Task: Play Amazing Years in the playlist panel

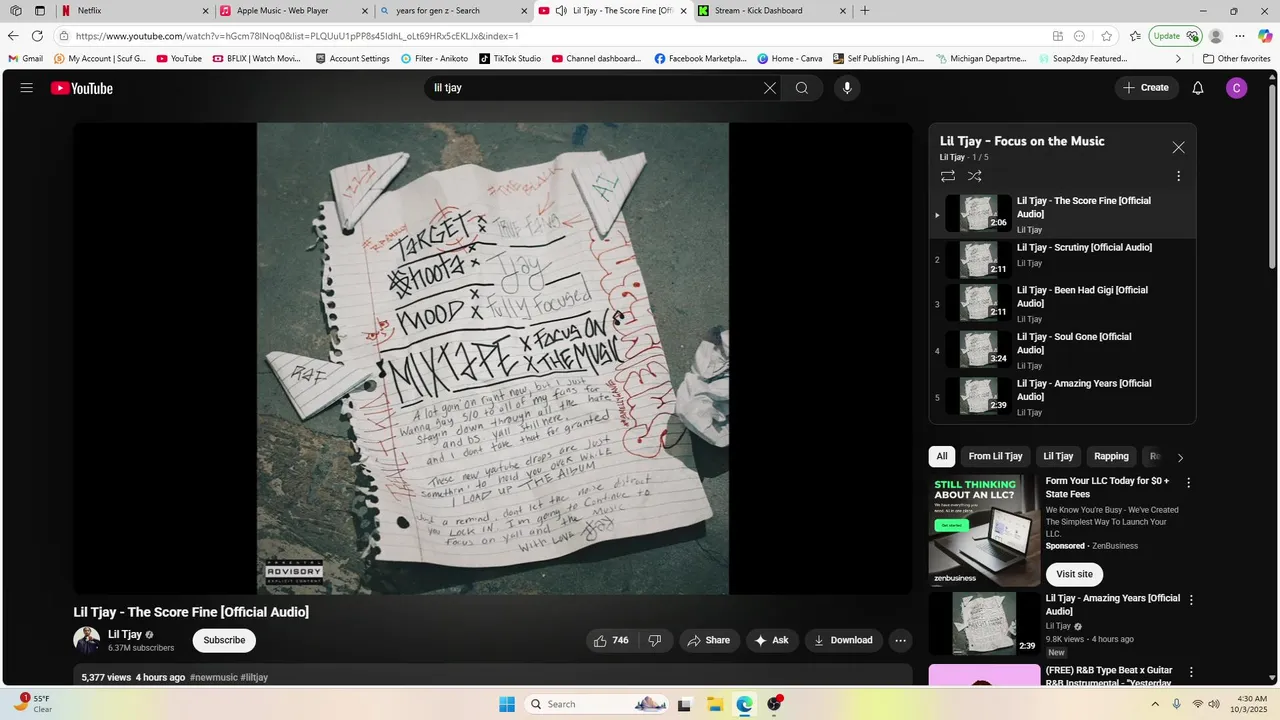Action: [x=1062, y=397]
